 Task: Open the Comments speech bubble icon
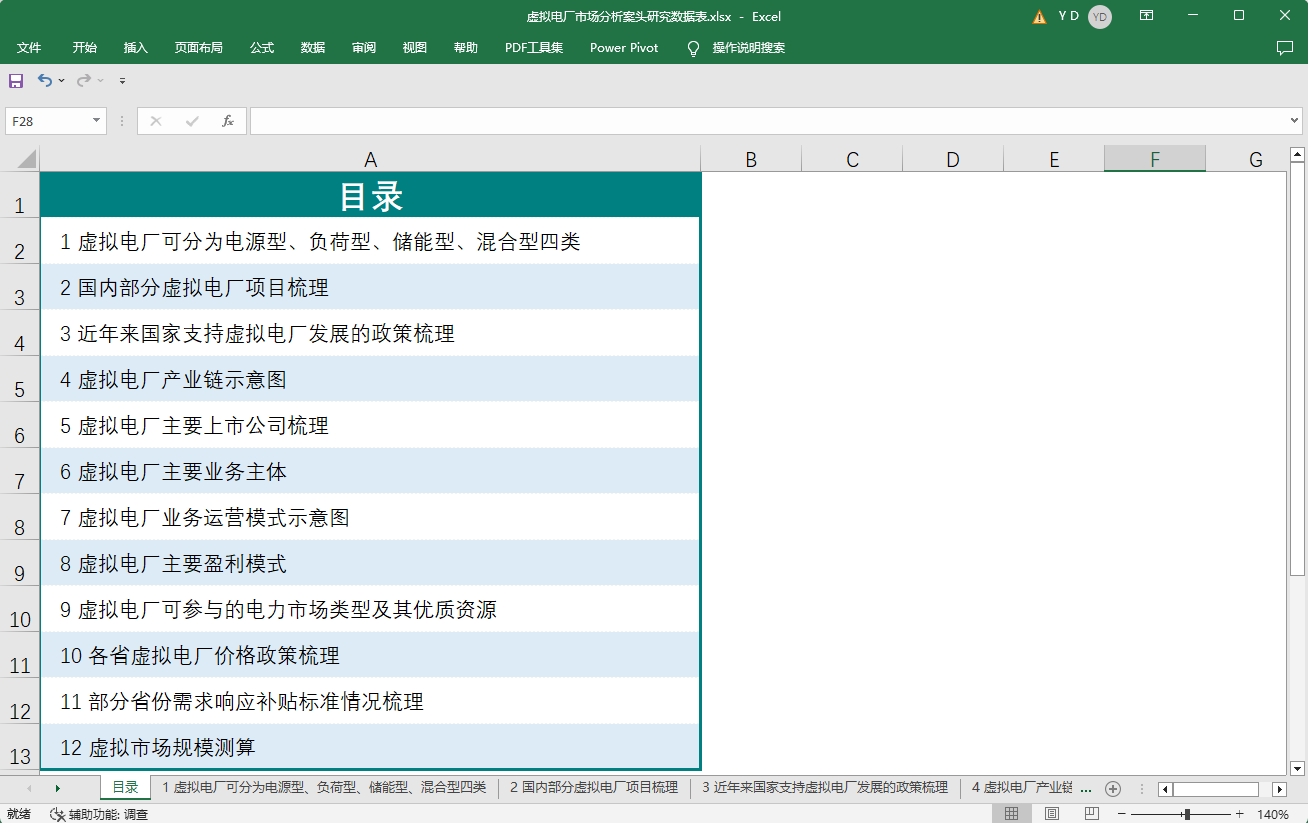1285,48
